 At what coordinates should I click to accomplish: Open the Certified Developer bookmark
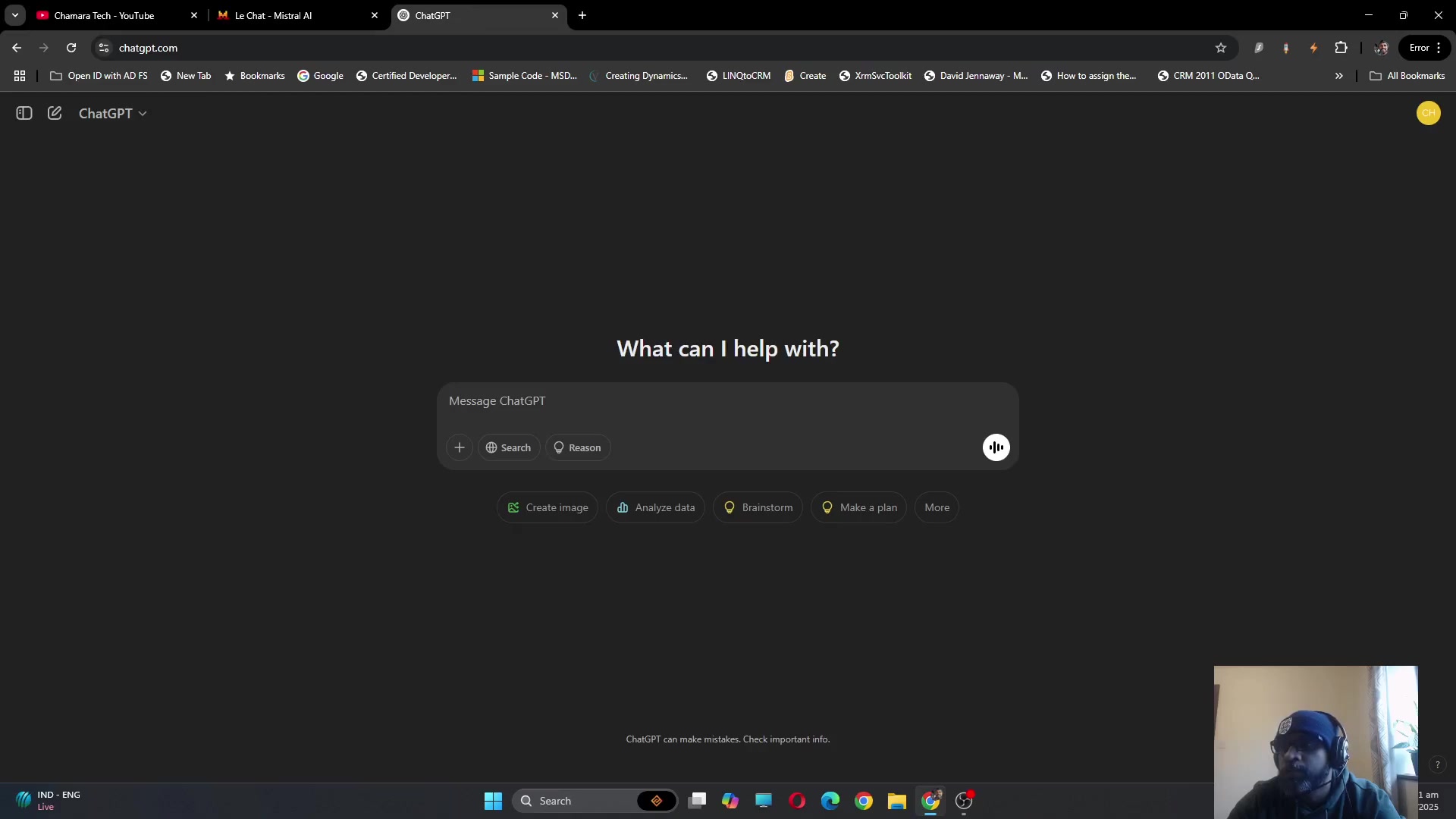406,76
